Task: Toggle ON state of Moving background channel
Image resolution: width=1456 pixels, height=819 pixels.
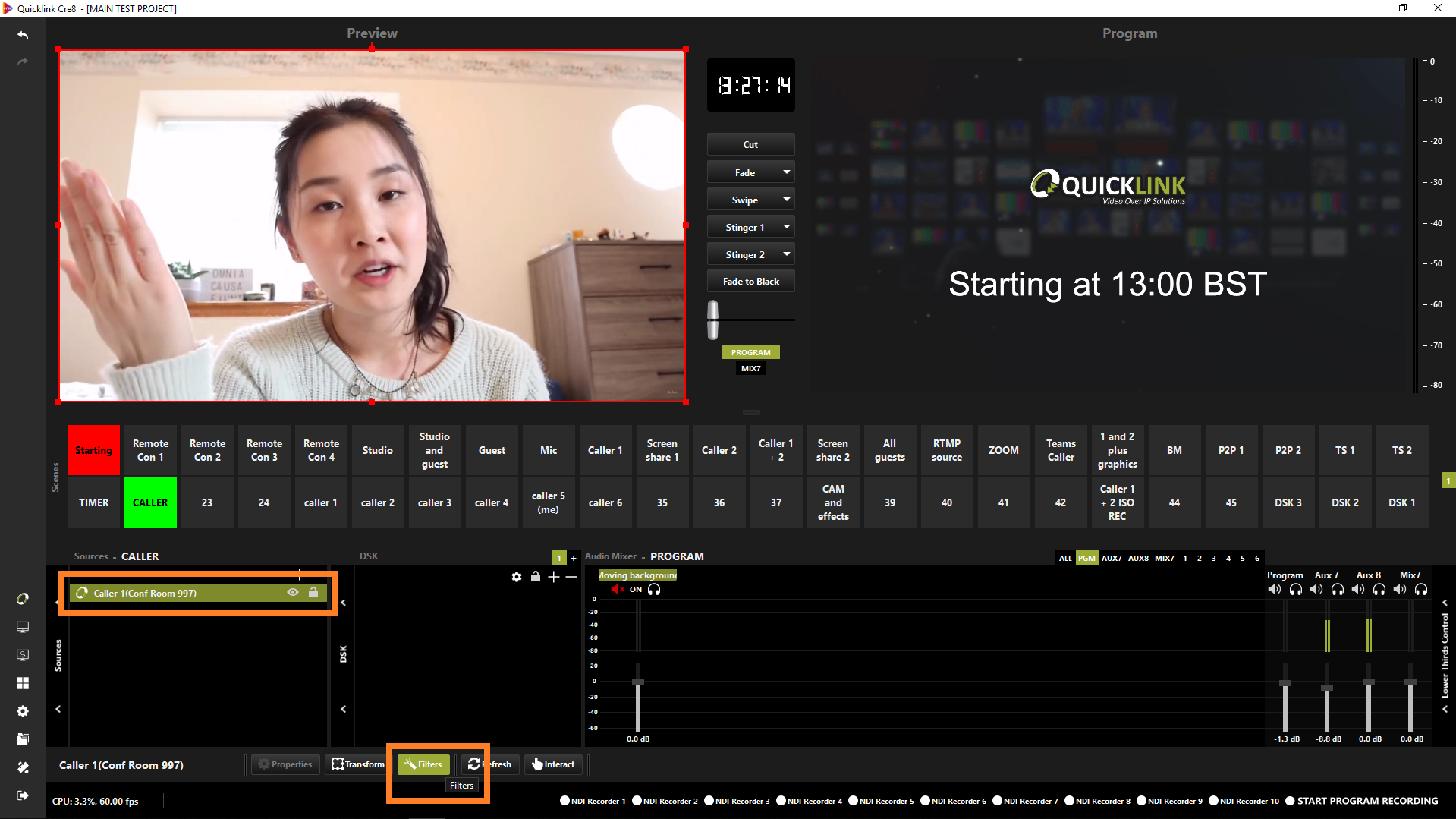Action: pyautogui.click(x=636, y=590)
